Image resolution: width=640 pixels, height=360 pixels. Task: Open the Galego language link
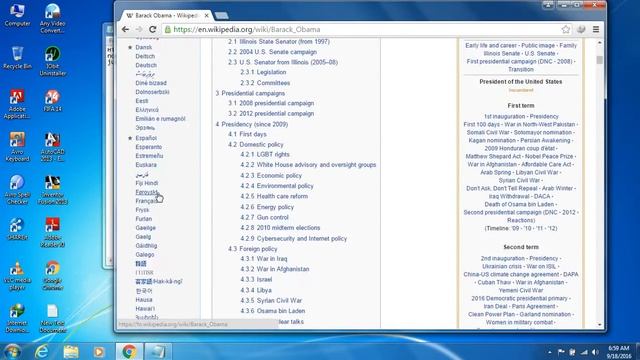pyautogui.click(x=144, y=254)
